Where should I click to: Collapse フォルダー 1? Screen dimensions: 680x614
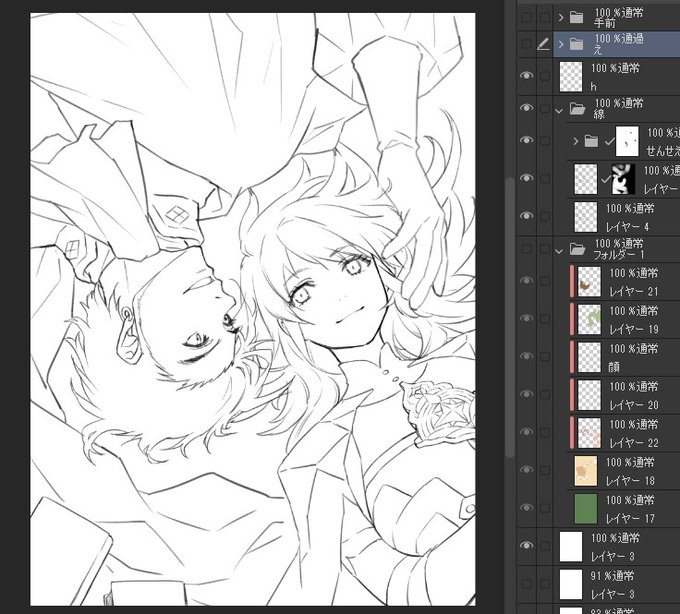pyautogui.click(x=559, y=251)
